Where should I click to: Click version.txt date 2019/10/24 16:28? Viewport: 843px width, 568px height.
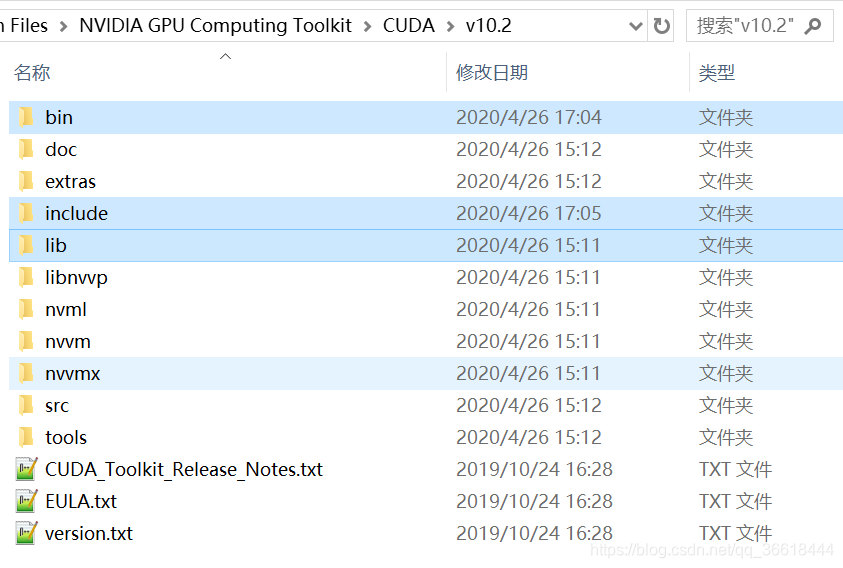tap(534, 534)
